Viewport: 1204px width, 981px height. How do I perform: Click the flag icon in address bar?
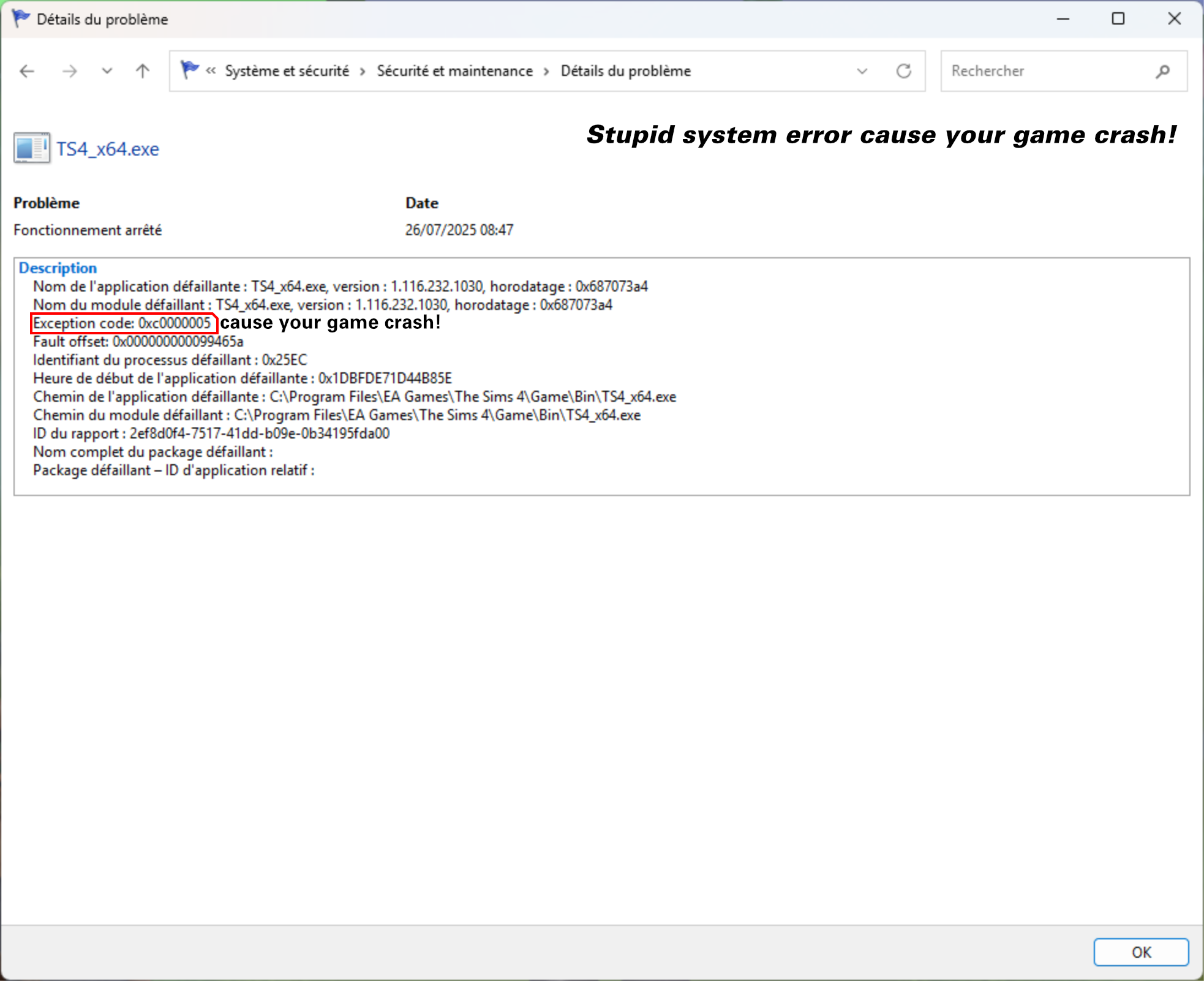(190, 70)
